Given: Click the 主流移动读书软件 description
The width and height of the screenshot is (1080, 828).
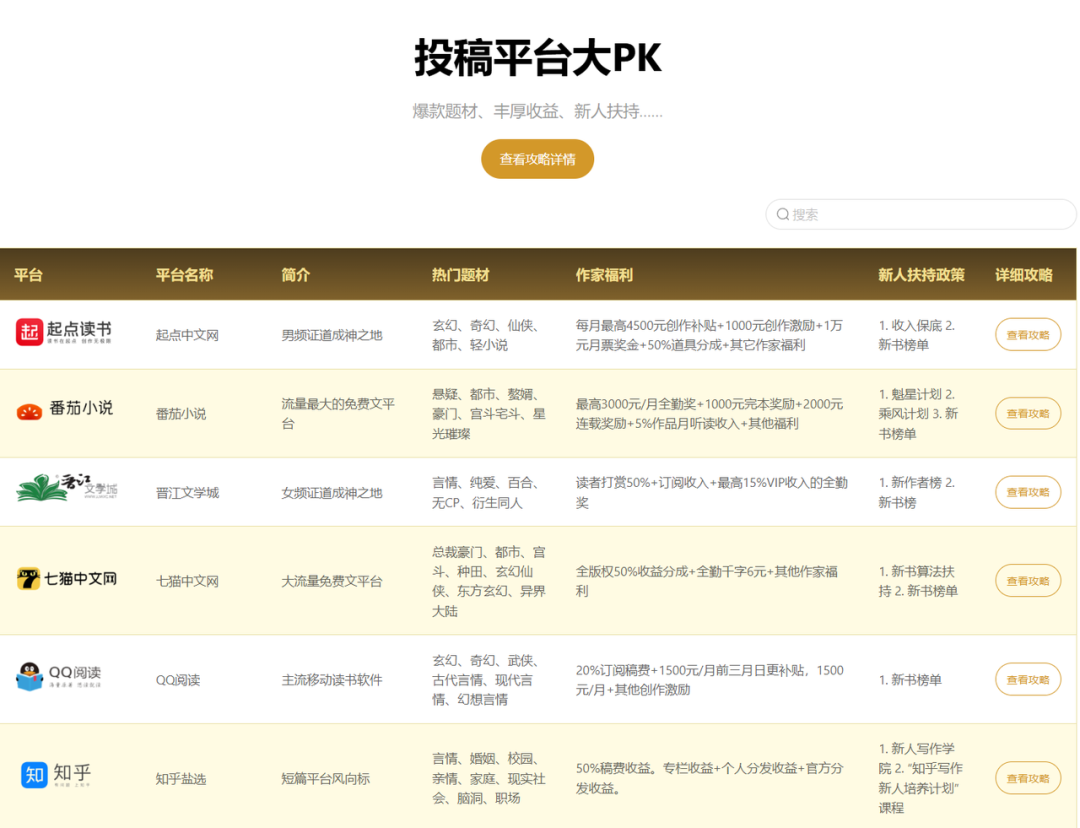Looking at the screenshot, I should 331,680.
